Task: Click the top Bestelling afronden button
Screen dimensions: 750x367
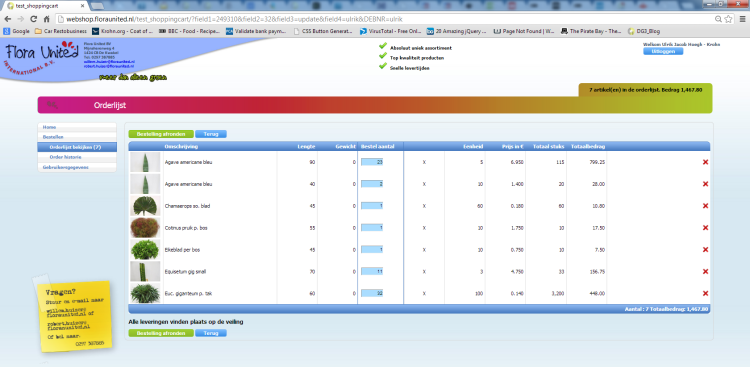Action: (x=161, y=134)
